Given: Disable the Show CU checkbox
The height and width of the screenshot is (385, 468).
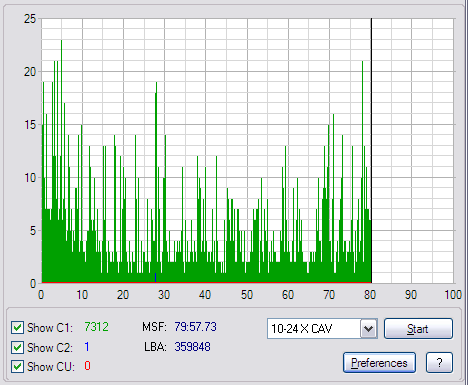Looking at the screenshot, I should (x=17, y=367).
